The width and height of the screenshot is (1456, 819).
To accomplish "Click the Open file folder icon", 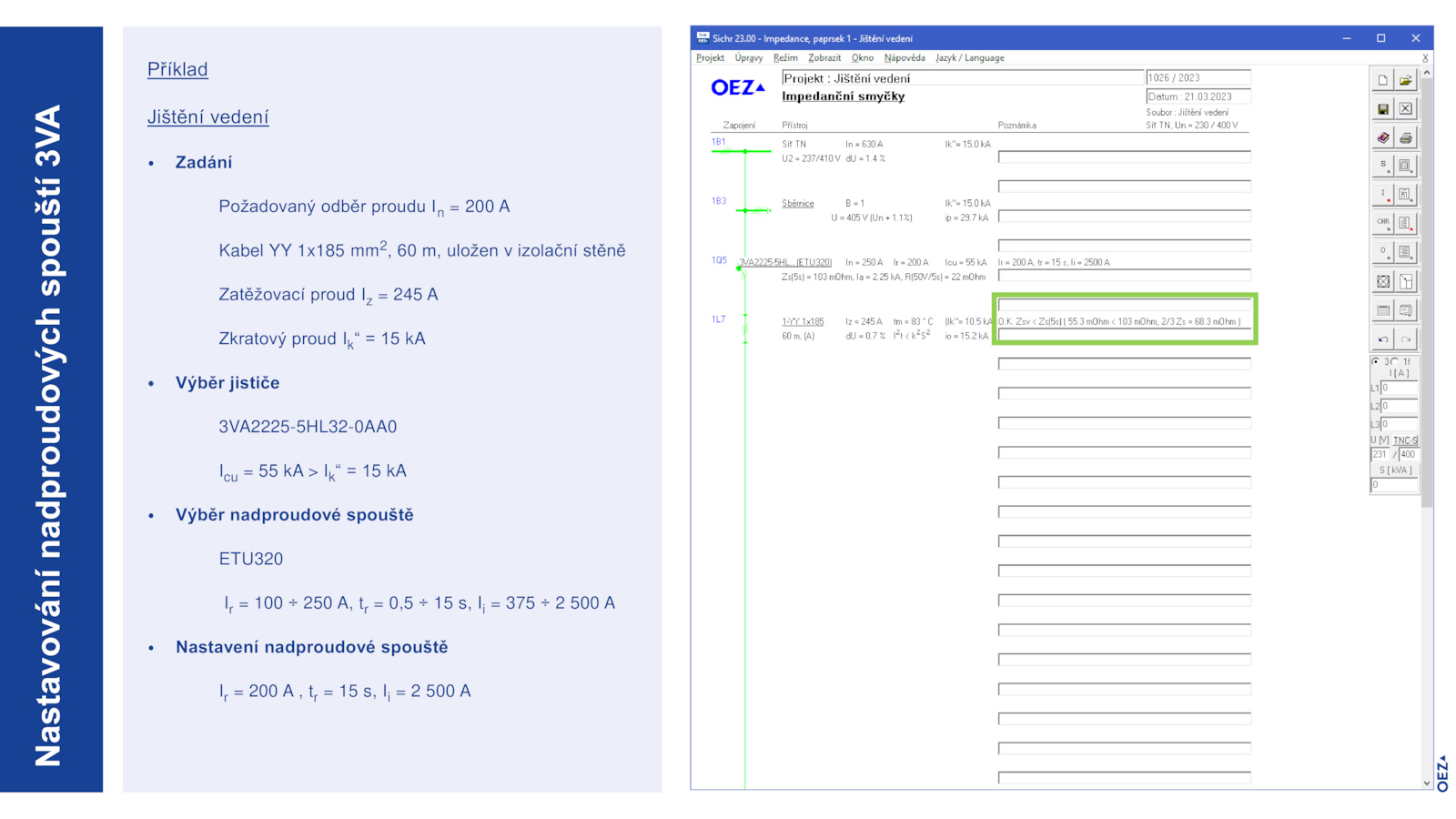I will click(1406, 80).
